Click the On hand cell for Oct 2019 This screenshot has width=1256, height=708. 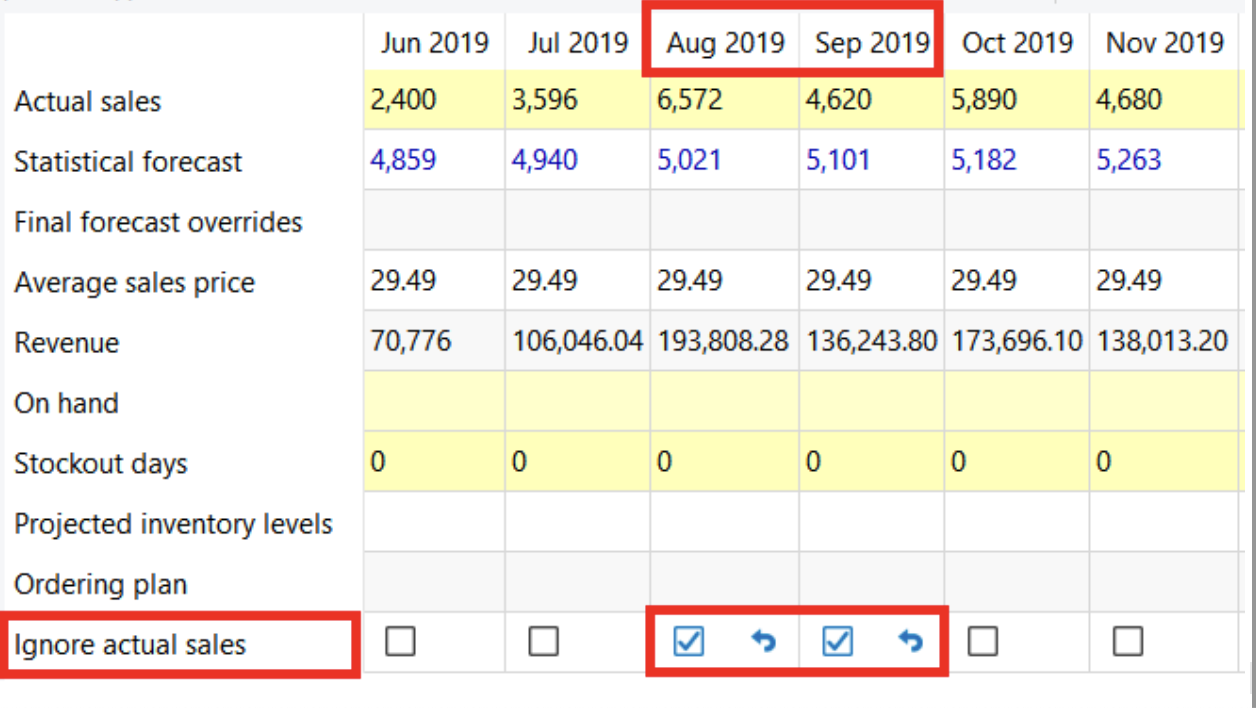(x=1016, y=403)
